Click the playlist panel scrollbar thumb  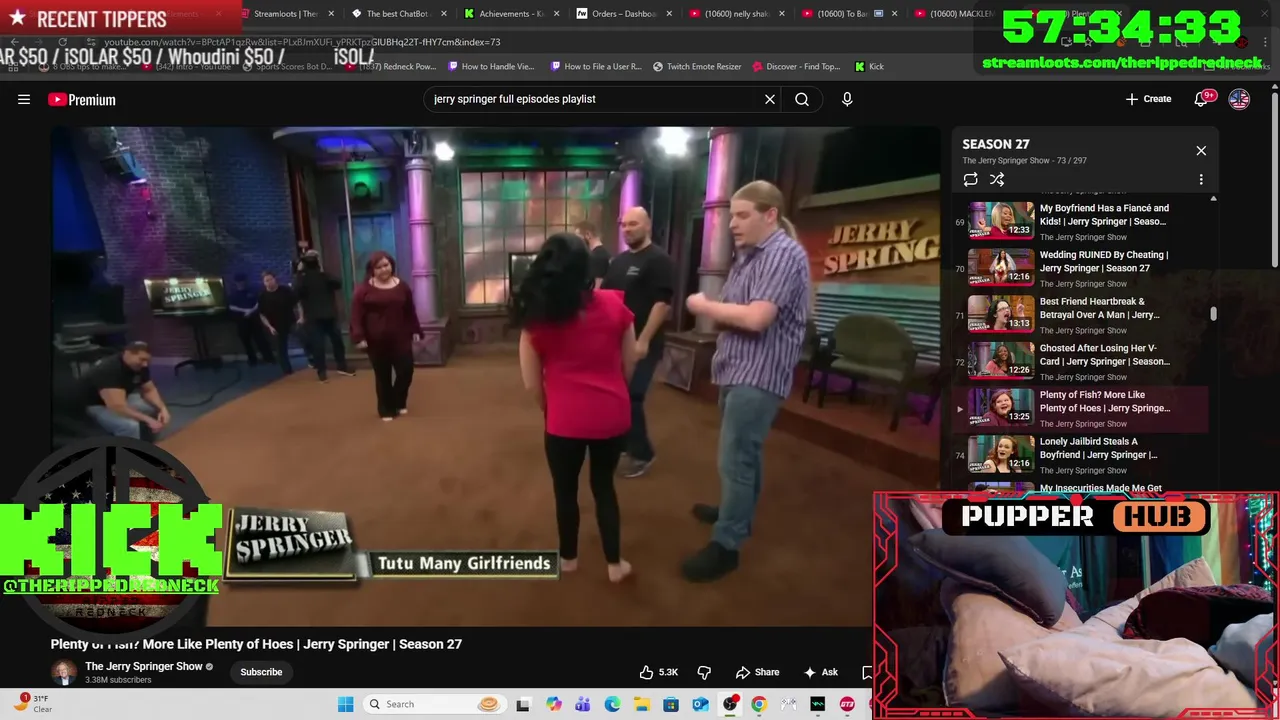[1214, 314]
